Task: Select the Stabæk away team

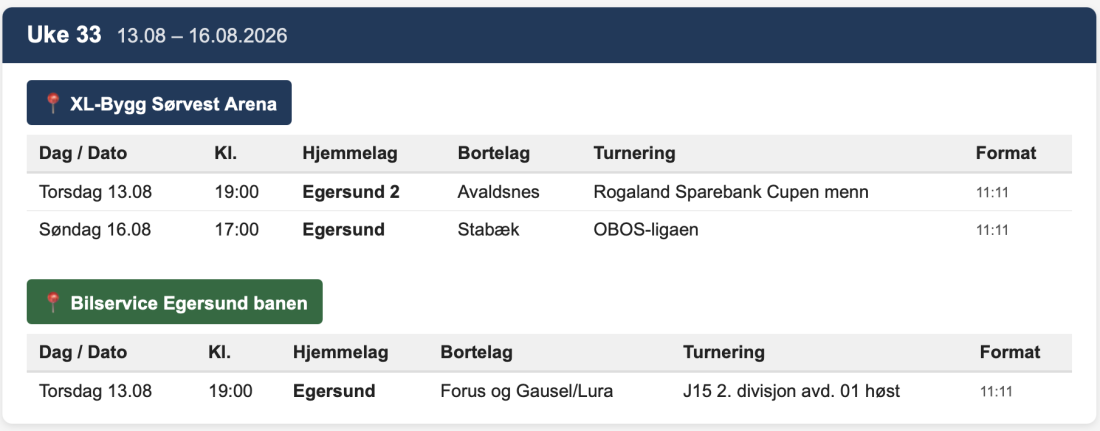Action: click(x=488, y=230)
